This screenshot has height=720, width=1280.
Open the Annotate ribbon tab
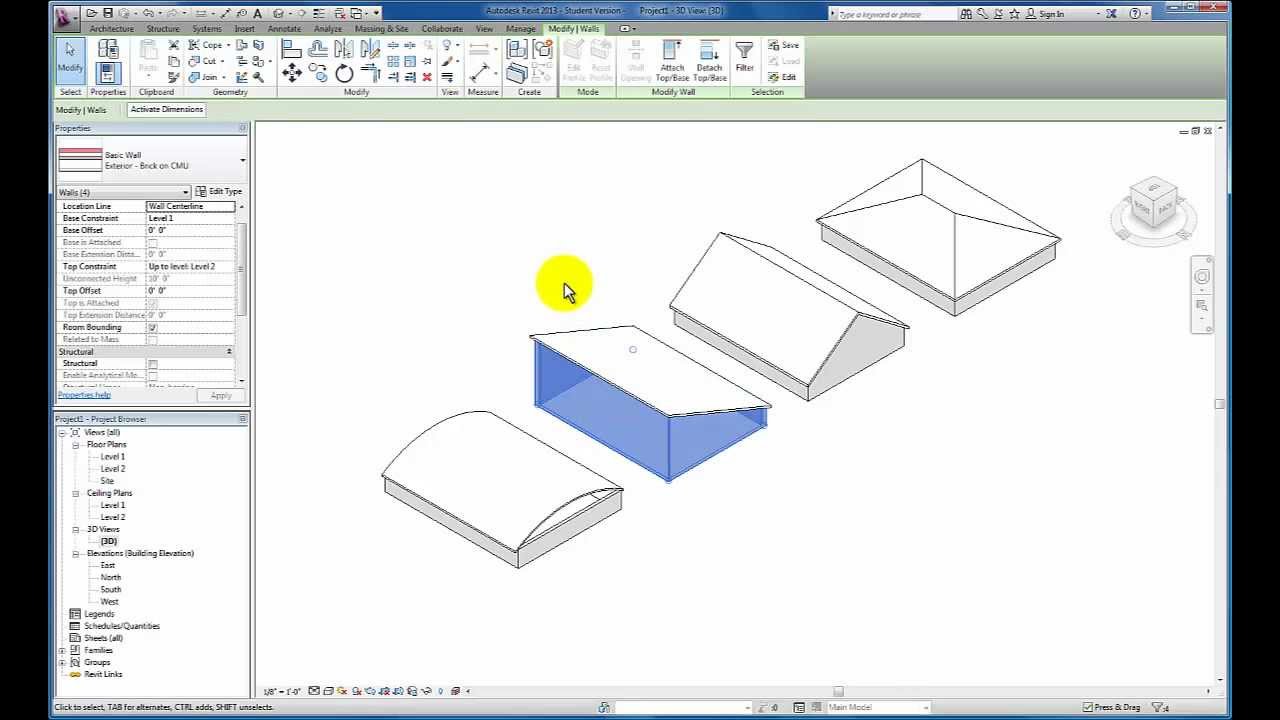pos(284,29)
